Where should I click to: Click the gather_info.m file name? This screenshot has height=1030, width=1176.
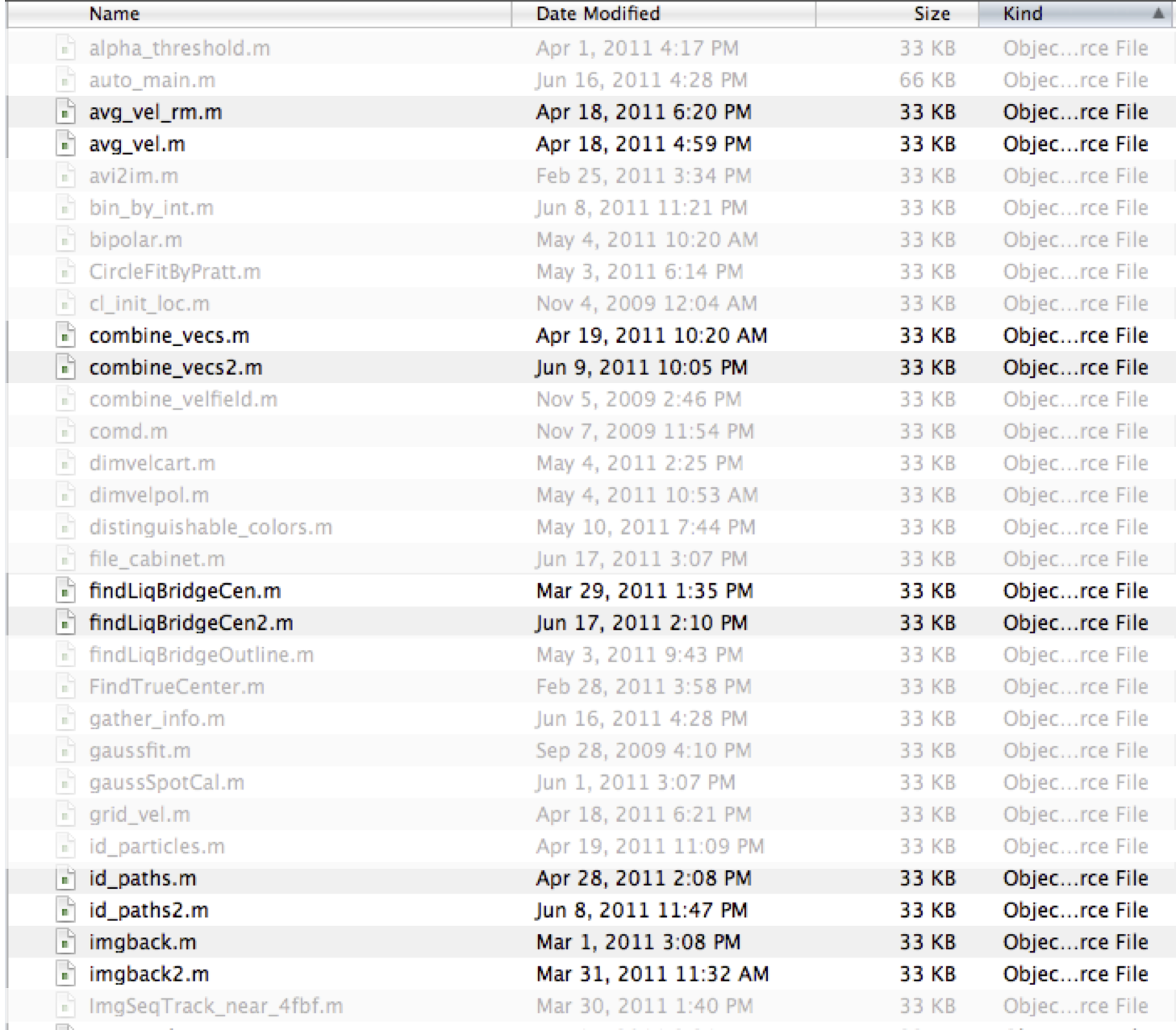click(157, 719)
